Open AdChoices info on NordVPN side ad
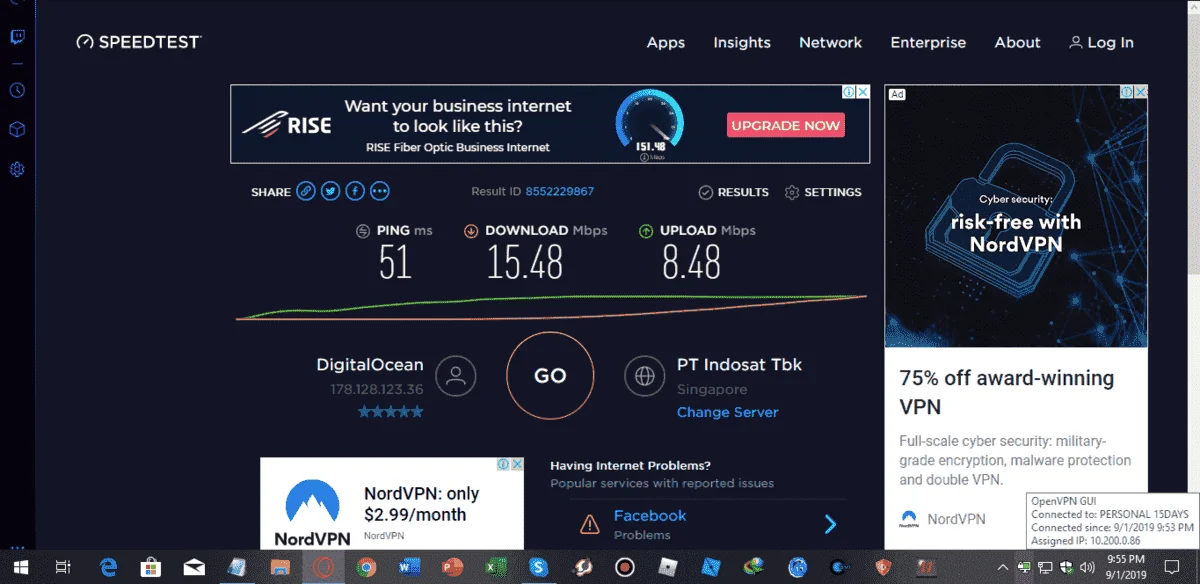1200x584 pixels. (1126, 92)
